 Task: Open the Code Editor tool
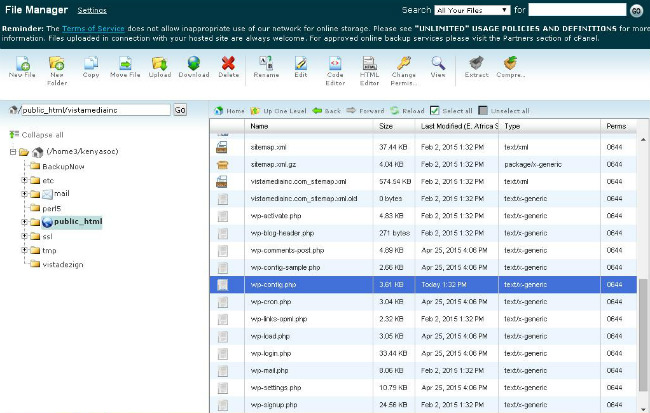[335, 65]
